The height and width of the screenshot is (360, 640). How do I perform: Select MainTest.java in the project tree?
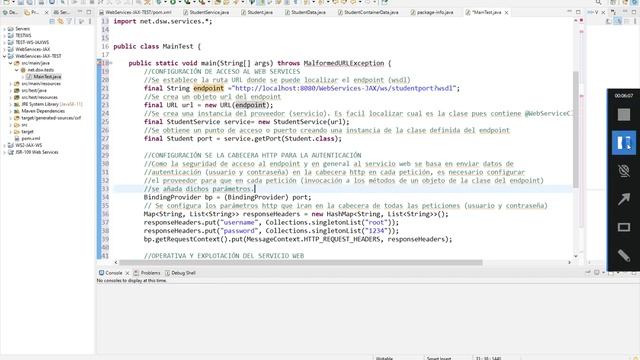click(x=44, y=77)
